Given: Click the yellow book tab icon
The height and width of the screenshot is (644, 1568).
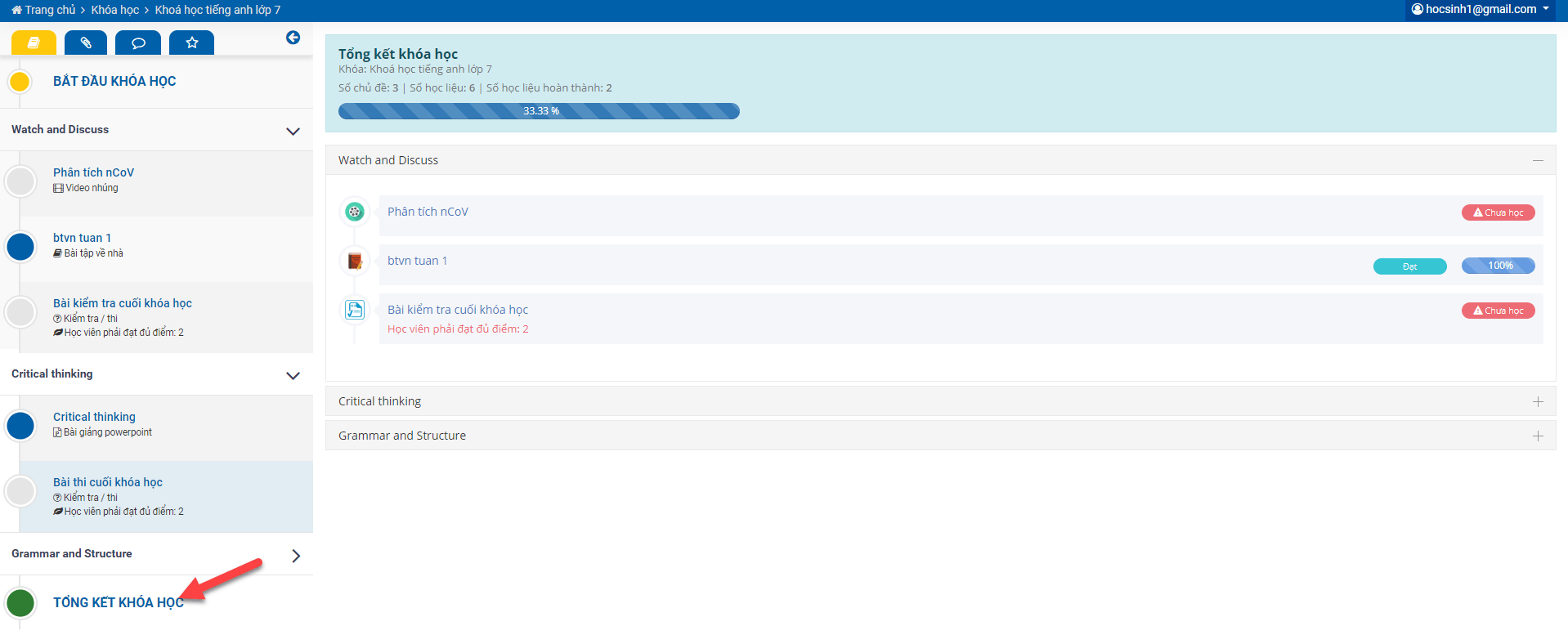Looking at the screenshot, I should point(34,42).
